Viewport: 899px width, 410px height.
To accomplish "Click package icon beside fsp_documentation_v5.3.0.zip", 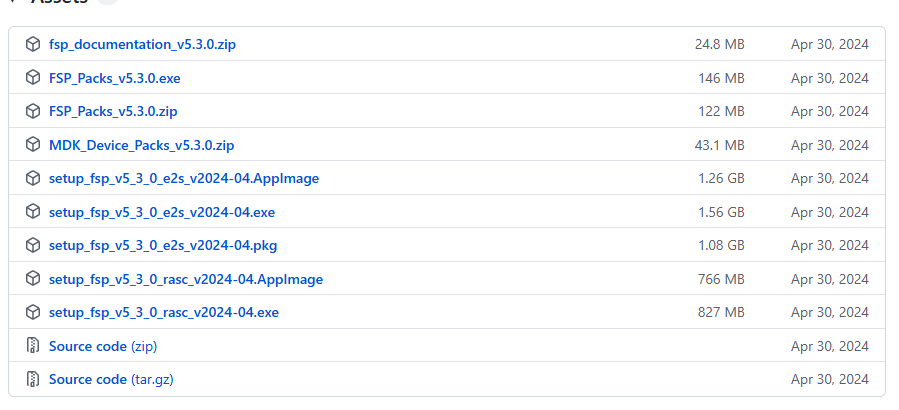I will click(33, 44).
